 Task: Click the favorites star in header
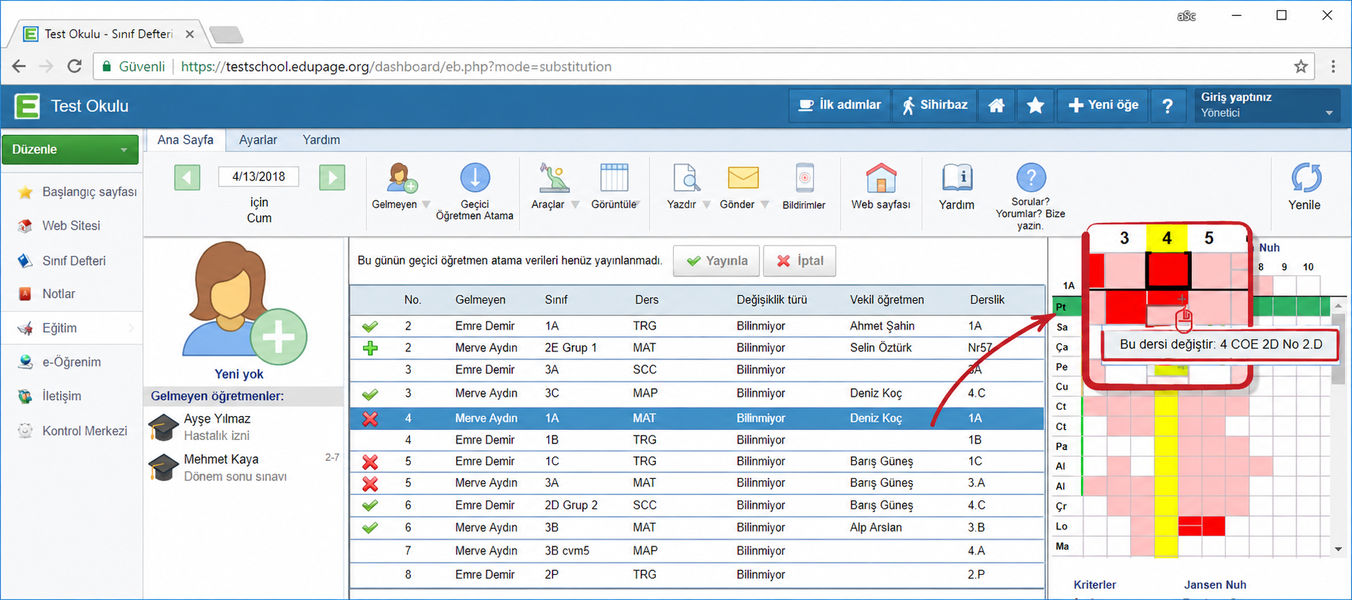tap(1036, 106)
